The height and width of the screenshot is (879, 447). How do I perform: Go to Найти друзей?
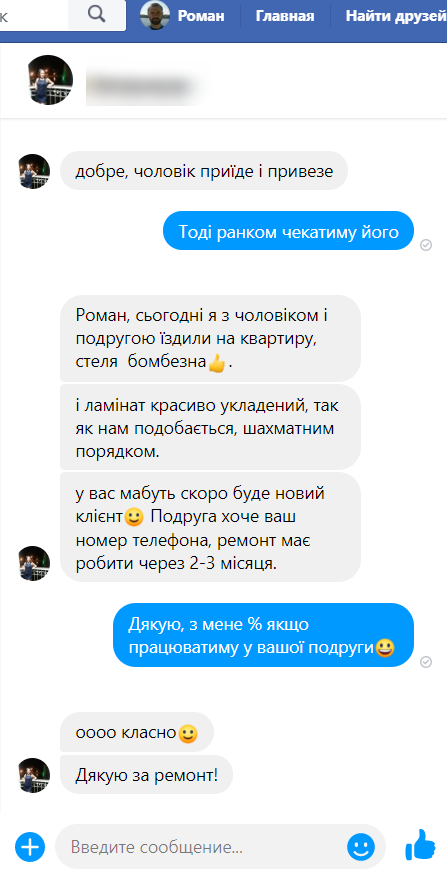click(396, 16)
